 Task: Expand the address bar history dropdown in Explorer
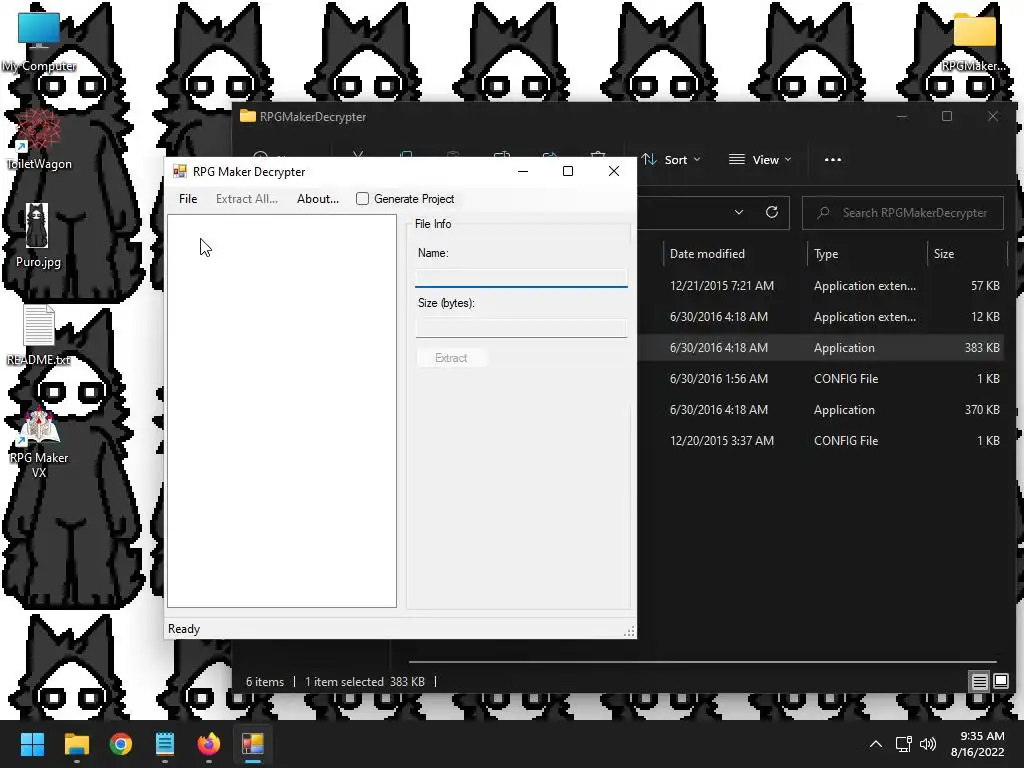739,212
